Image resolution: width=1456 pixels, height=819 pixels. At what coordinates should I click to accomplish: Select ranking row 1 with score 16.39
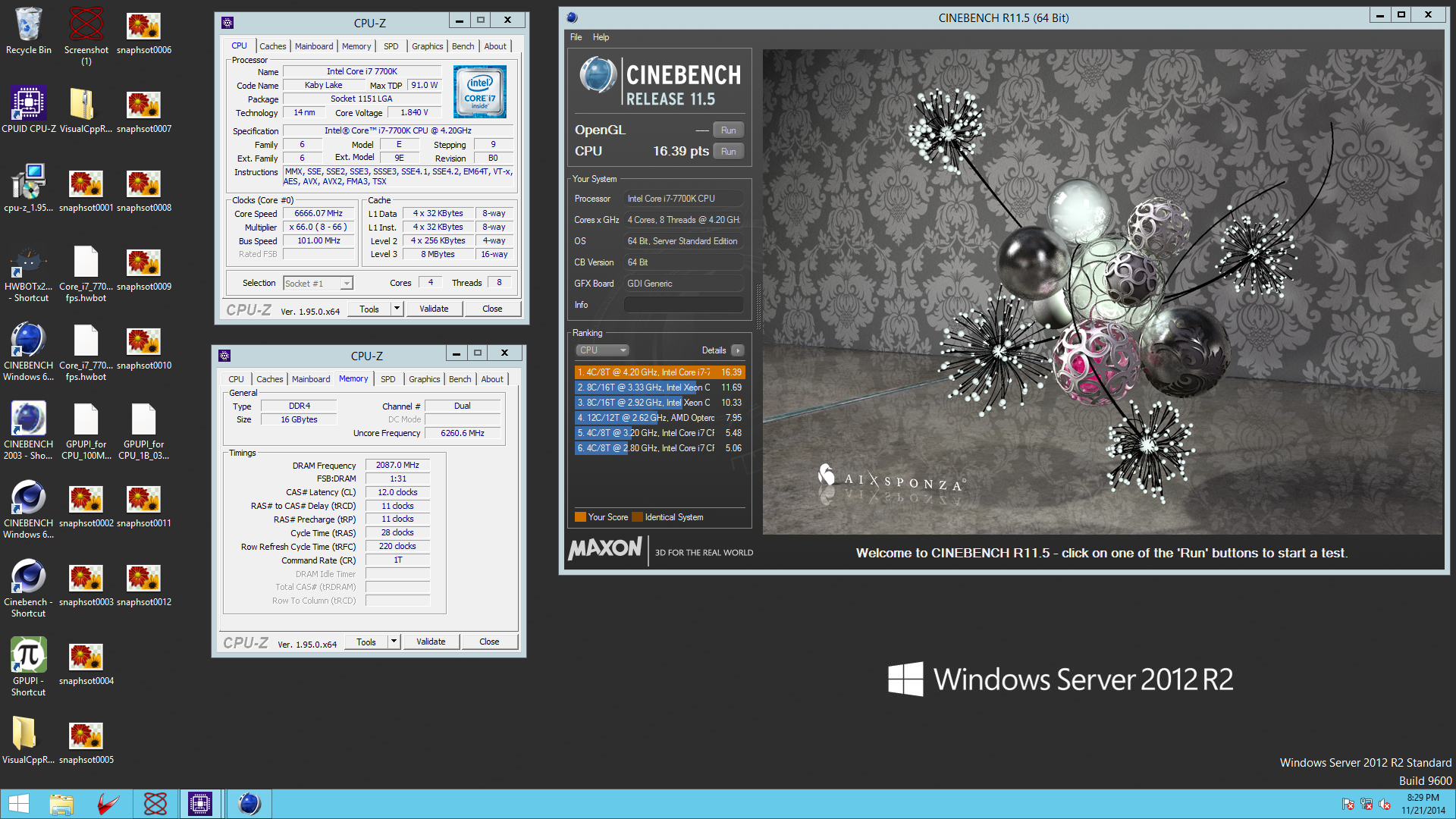coord(660,372)
